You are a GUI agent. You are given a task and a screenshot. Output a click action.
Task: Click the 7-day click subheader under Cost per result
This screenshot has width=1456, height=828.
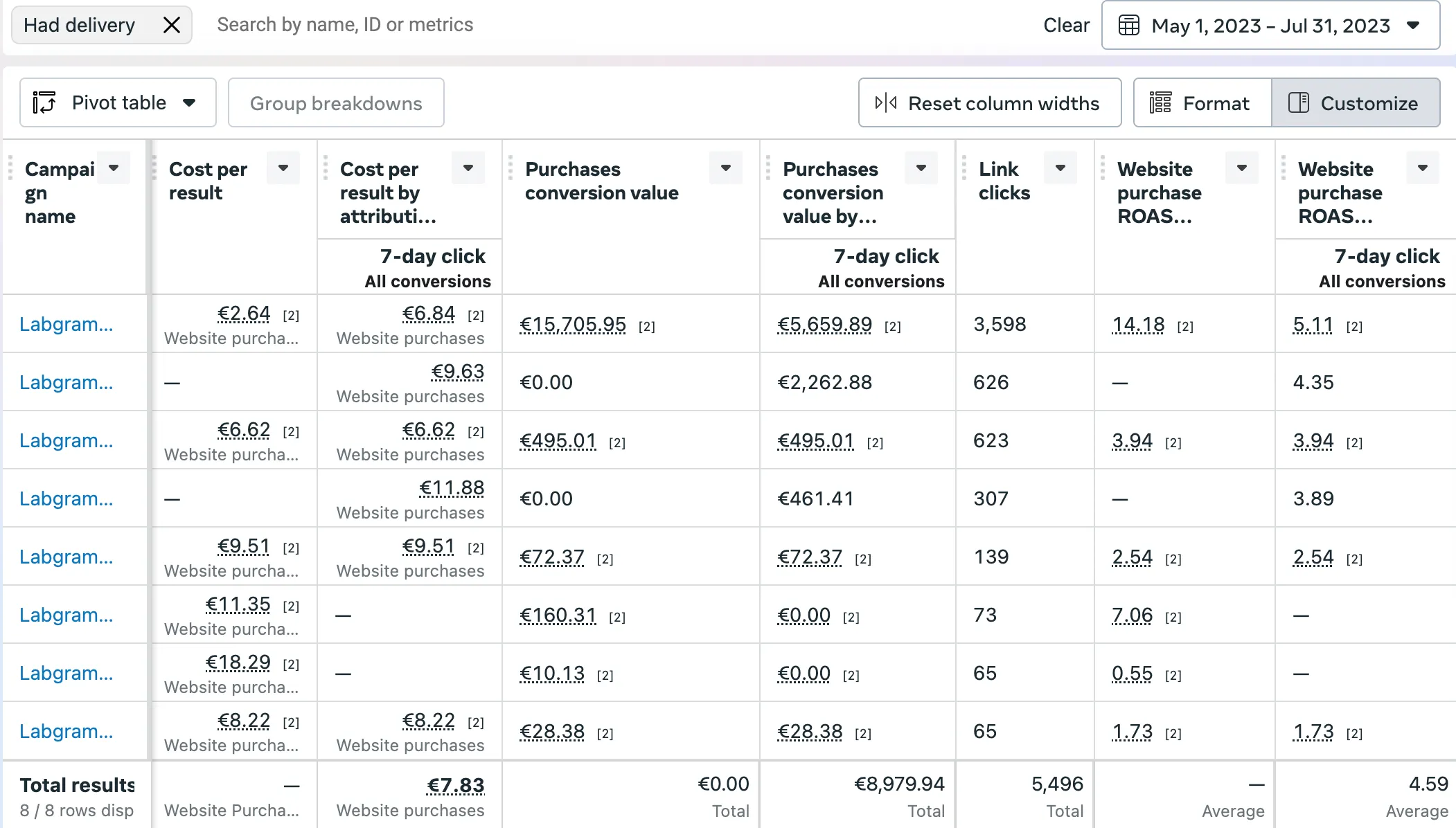click(433, 256)
